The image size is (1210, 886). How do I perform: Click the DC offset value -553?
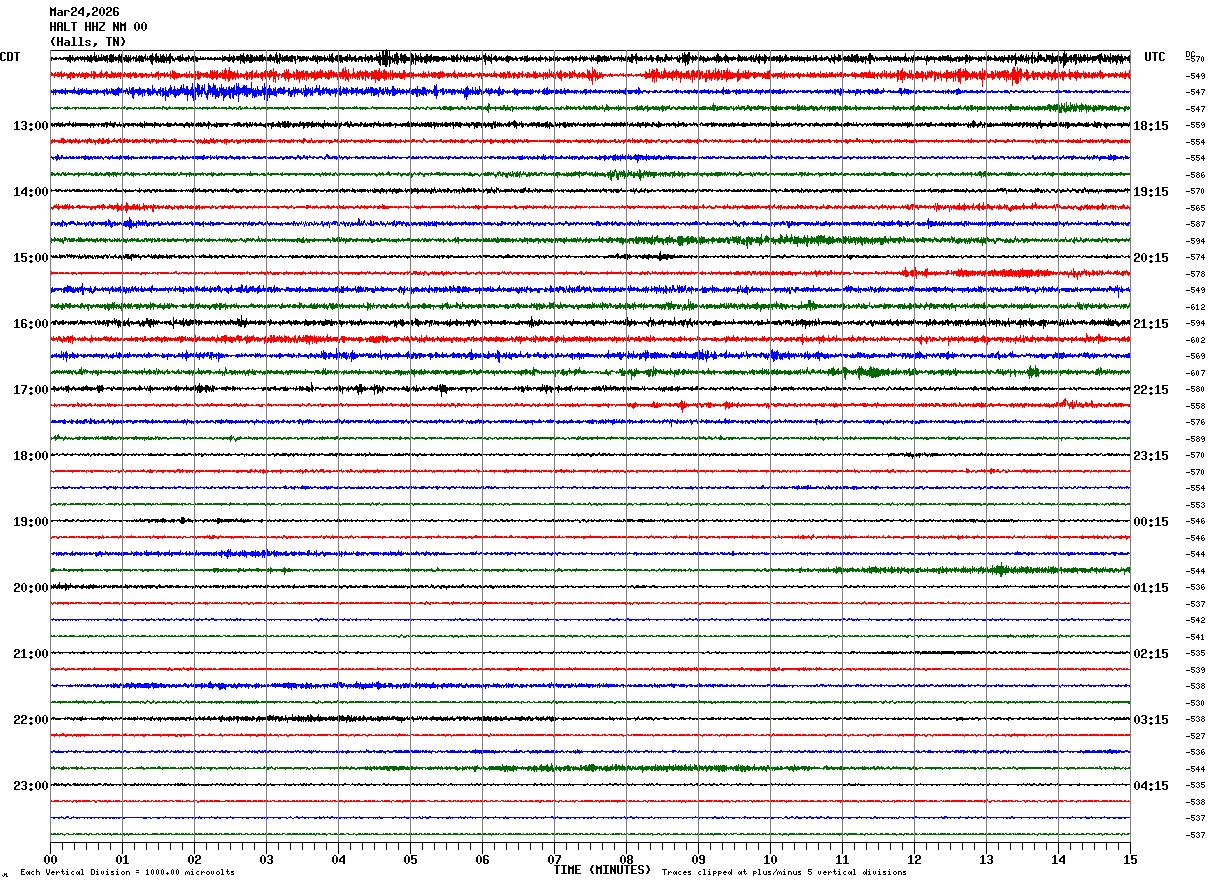tap(1195, 505)
